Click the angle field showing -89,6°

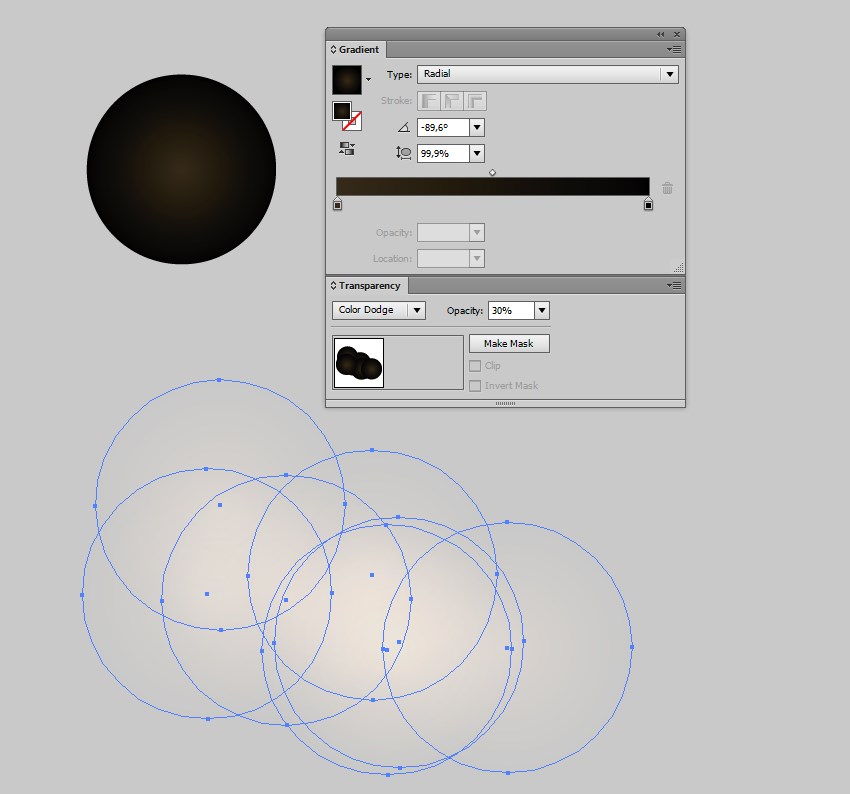tap(443, 127)
